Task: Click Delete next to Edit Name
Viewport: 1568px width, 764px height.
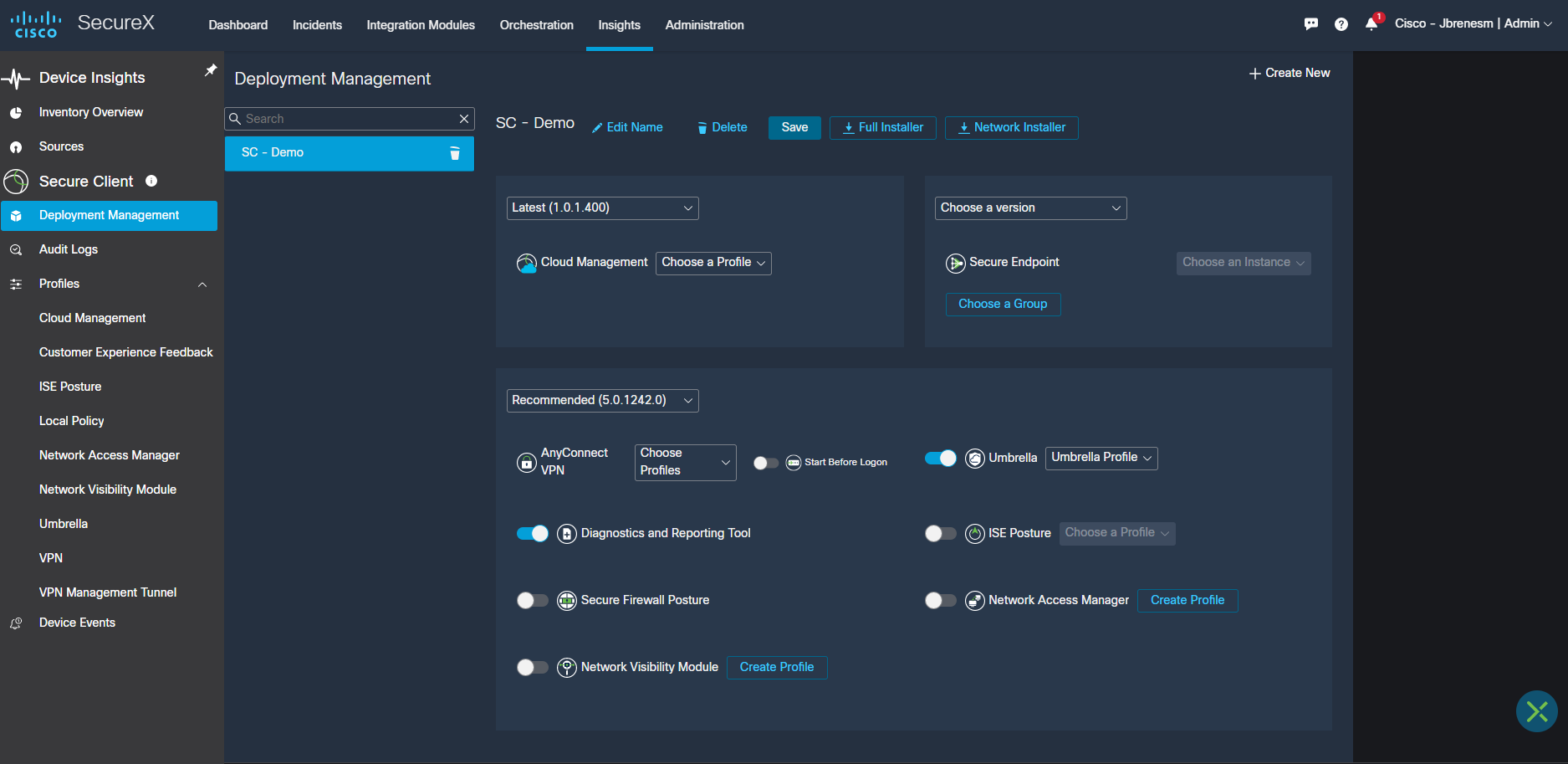Action: [x=723, y=128]
